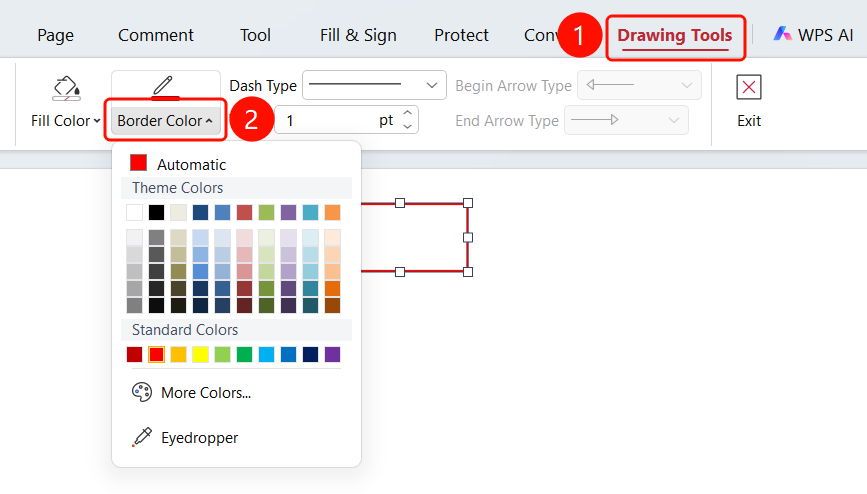Select the gold orange standard color swatch
Viewport: 867px width, 494px height.
178,354
